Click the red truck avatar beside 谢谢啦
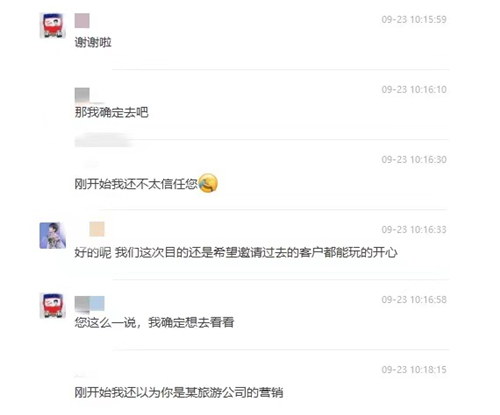 click(x=52, y=25)
